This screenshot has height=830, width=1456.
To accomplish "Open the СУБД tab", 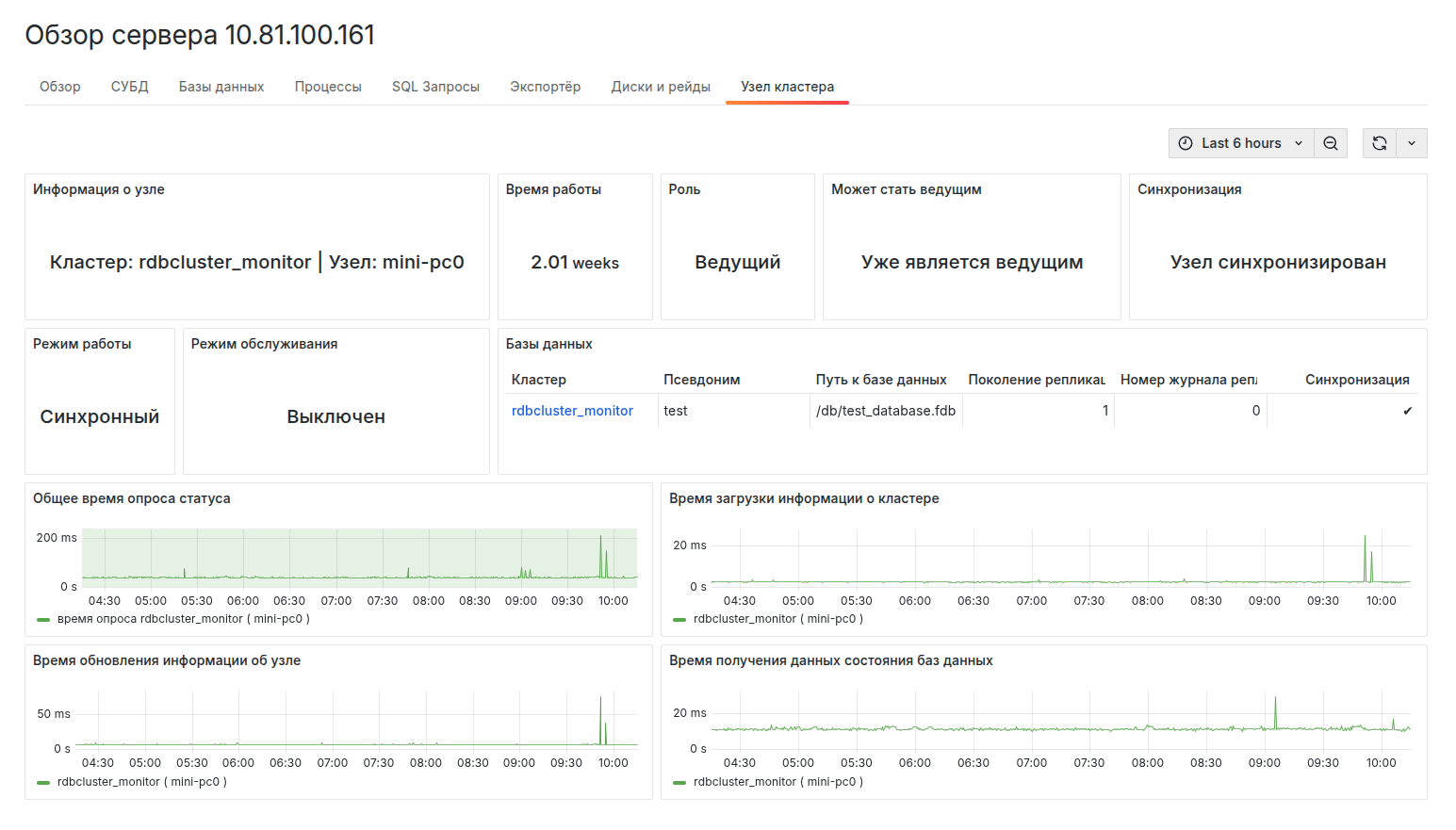I will click(129, 87).
